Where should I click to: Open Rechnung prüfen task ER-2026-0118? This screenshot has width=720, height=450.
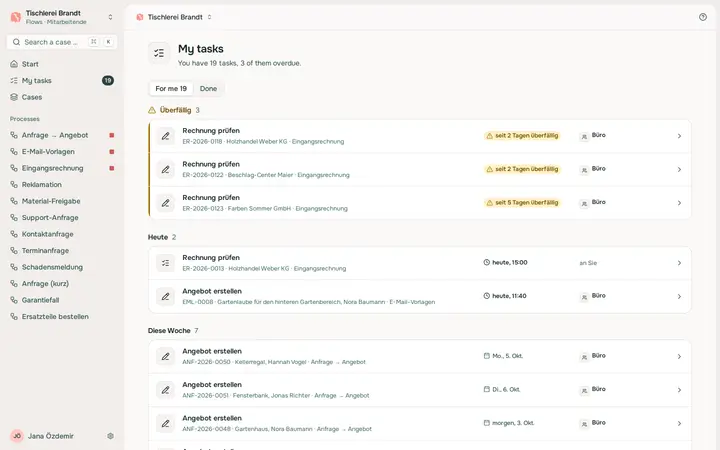coord(420,136)
